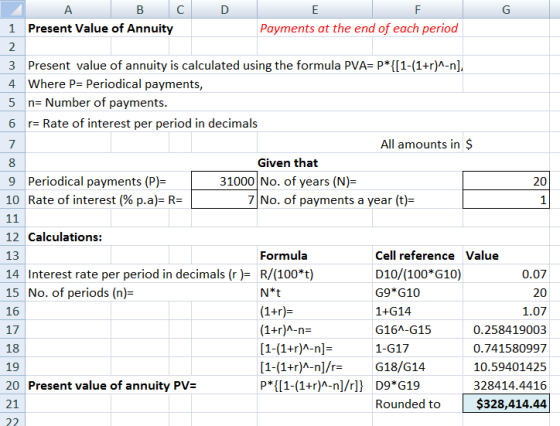Click the 'Cell reference' heading cell
560x426 pixels.
click(415, 256)
